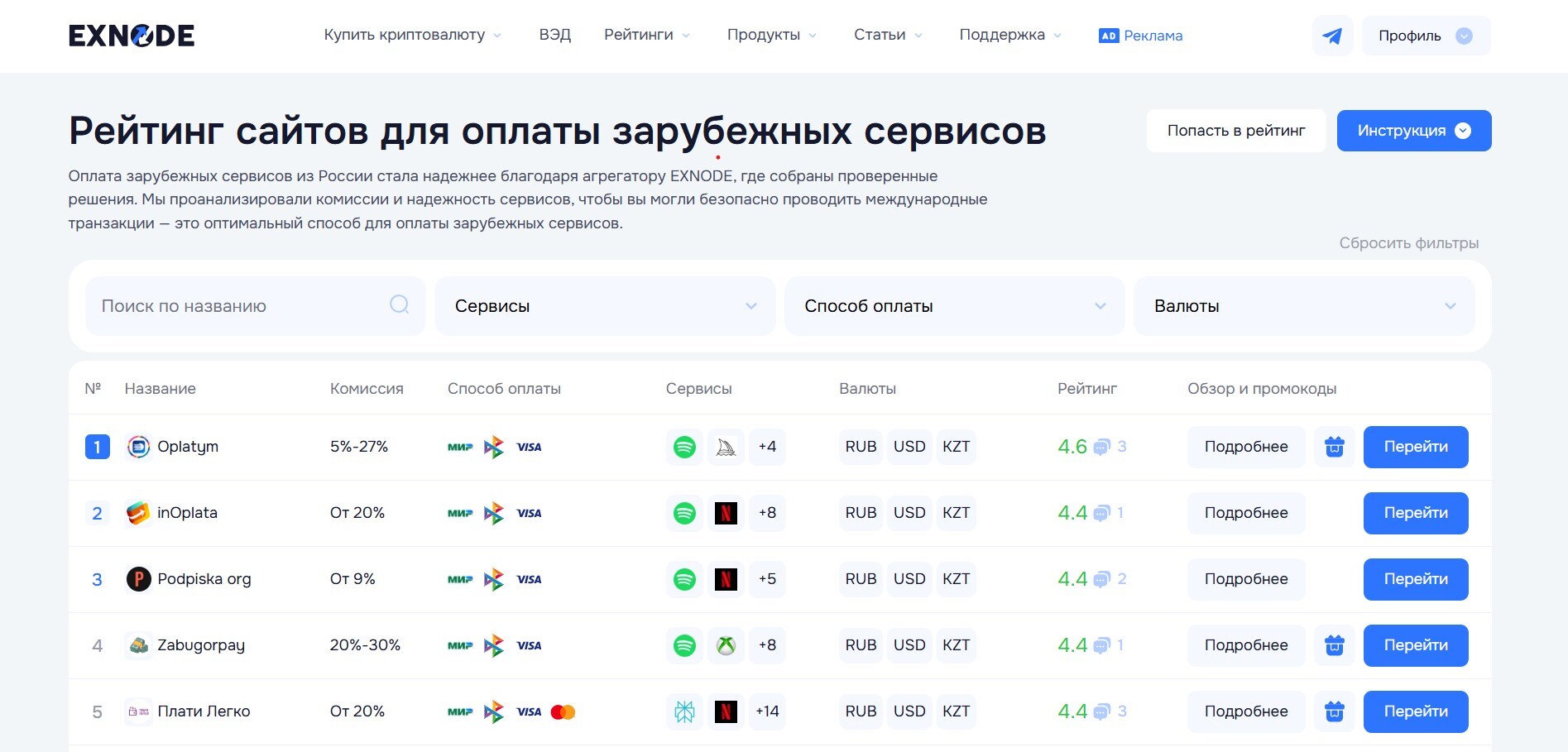Open the Zabugorpay promo code gift icon
1568x752 pixels.
coord(1334,645)
